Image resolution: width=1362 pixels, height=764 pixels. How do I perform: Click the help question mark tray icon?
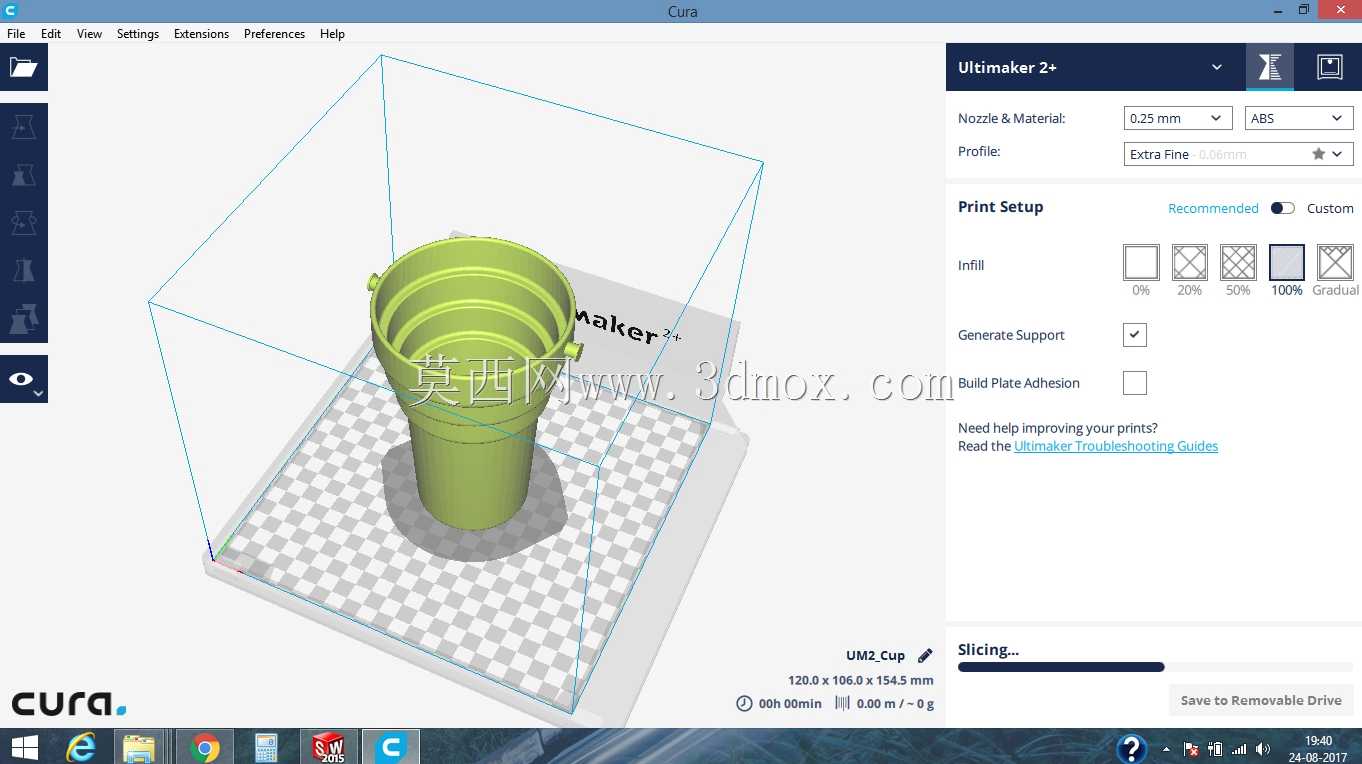1131,748
